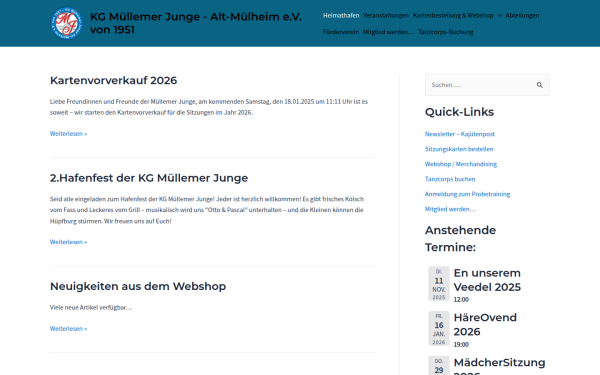Screen dimensions: 600x375
Task: Click the 'Viele neue Artikel verfügbar…' excerpt
Action: (x=91, y=307)
